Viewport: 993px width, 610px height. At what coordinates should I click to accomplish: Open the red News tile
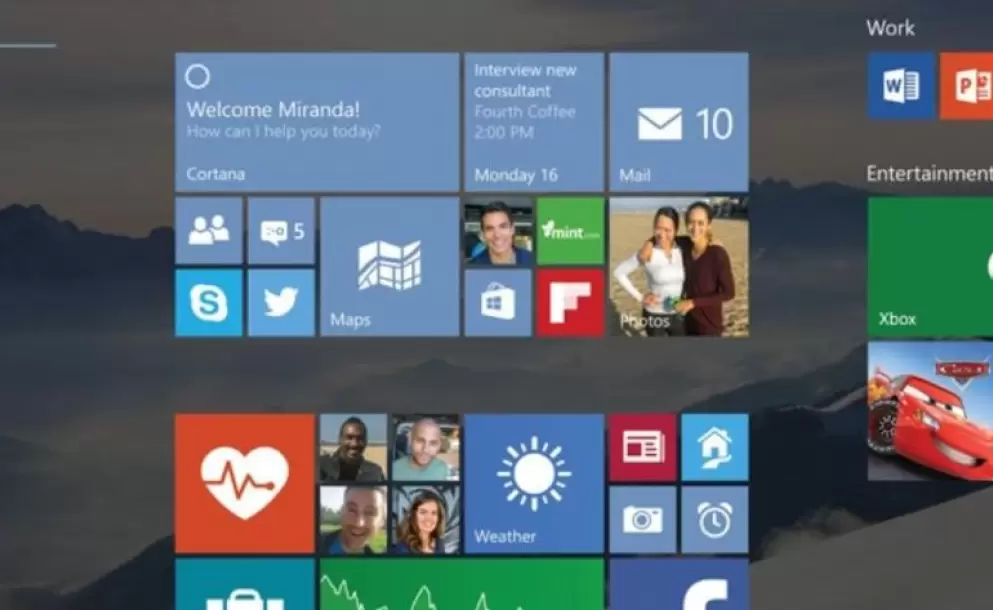point(642,447)
